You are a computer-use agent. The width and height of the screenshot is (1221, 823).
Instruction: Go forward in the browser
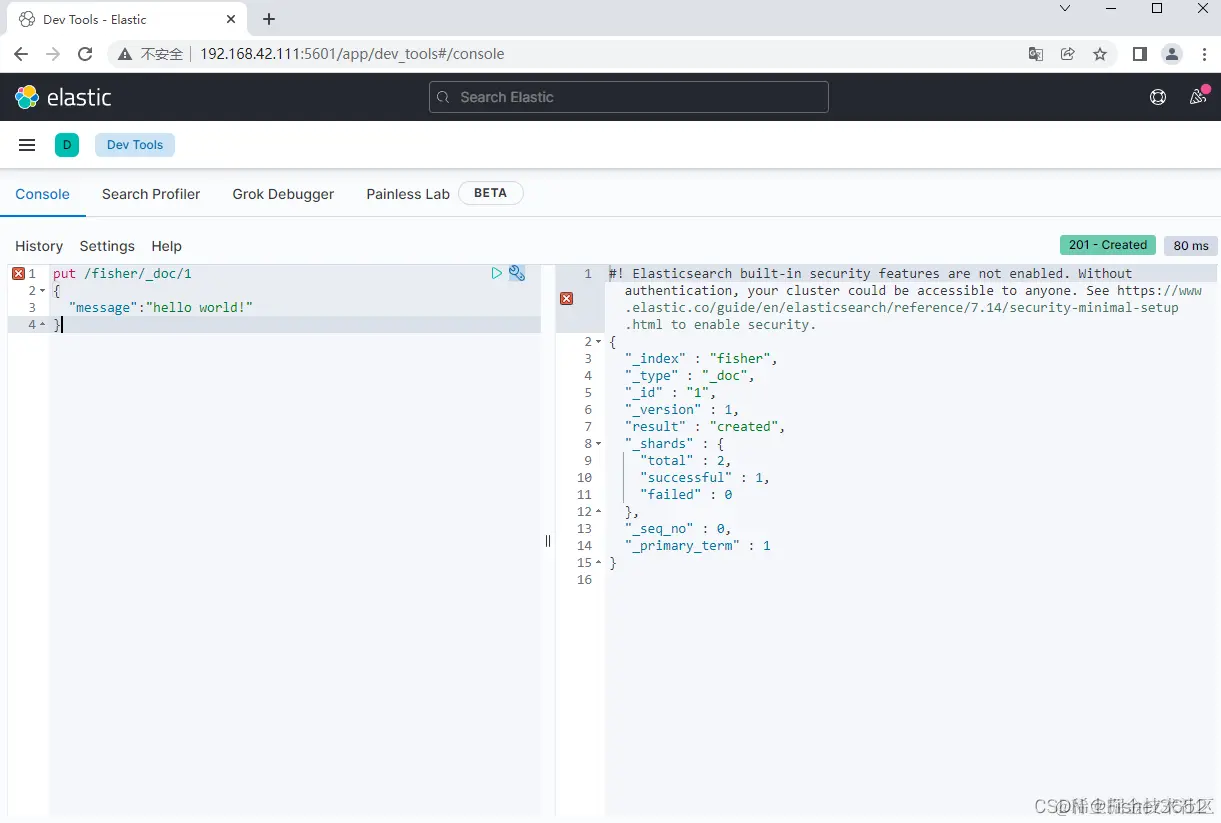[x=53, y=54]
